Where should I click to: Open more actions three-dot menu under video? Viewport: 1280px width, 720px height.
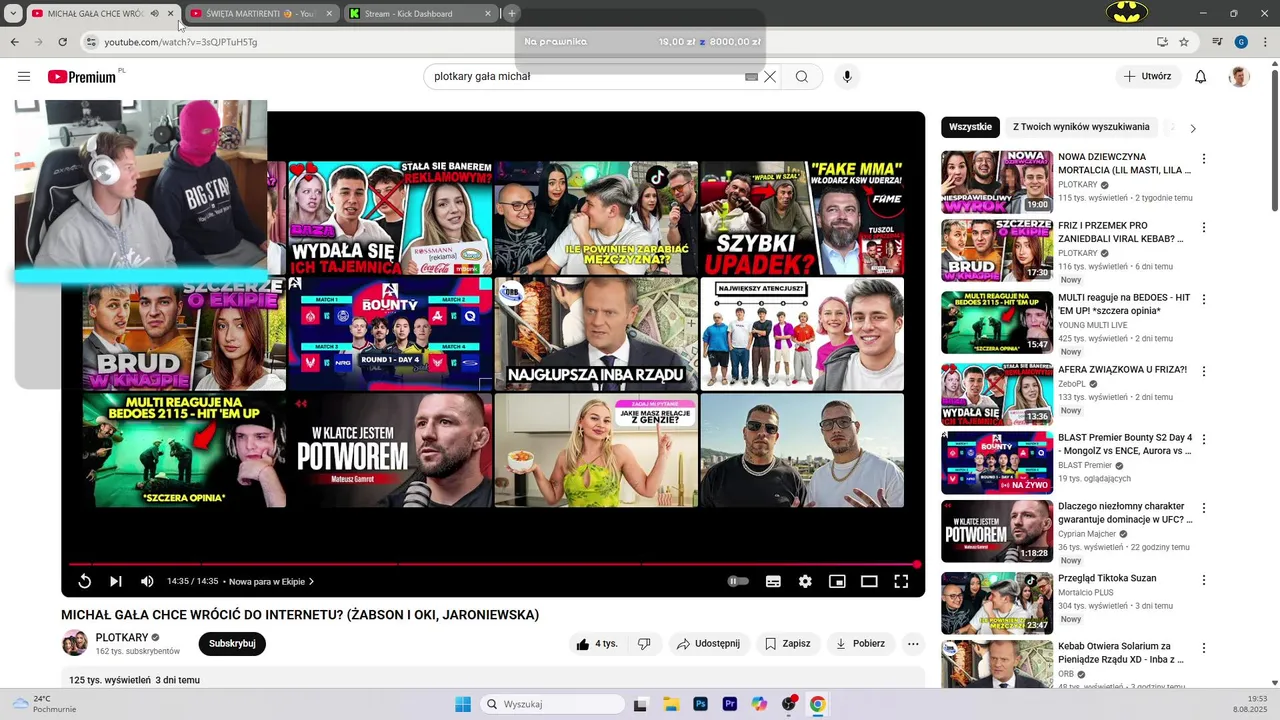coord(913,644)
